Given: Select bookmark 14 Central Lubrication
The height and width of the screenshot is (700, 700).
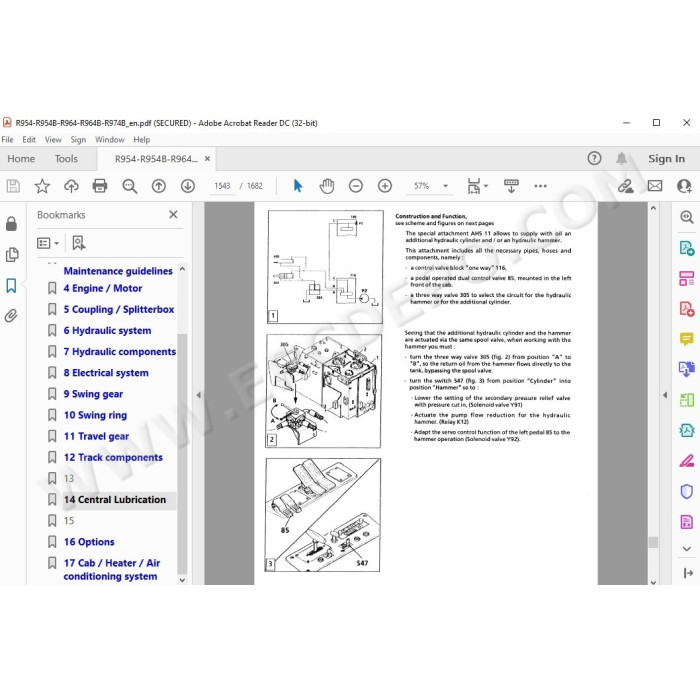Looking at the screenshot, I should pyautogui.click(x=115, y=500).
